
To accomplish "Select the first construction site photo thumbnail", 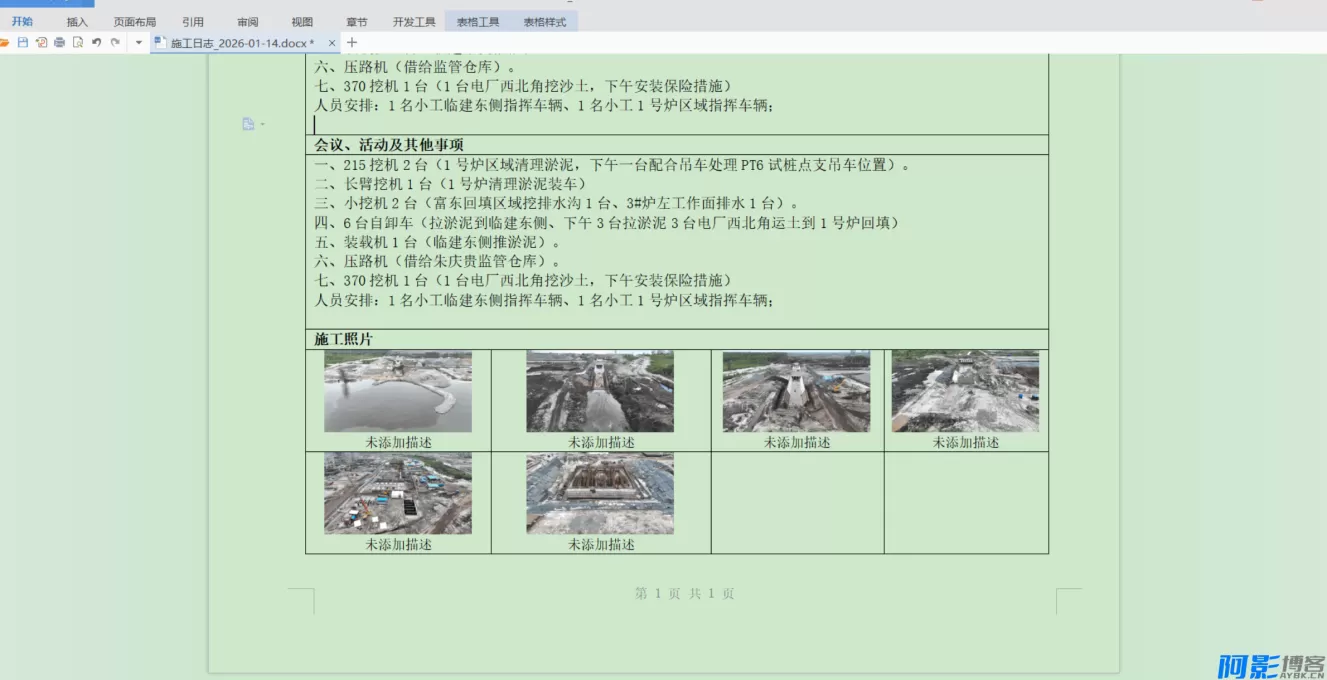I will point(397,391).
